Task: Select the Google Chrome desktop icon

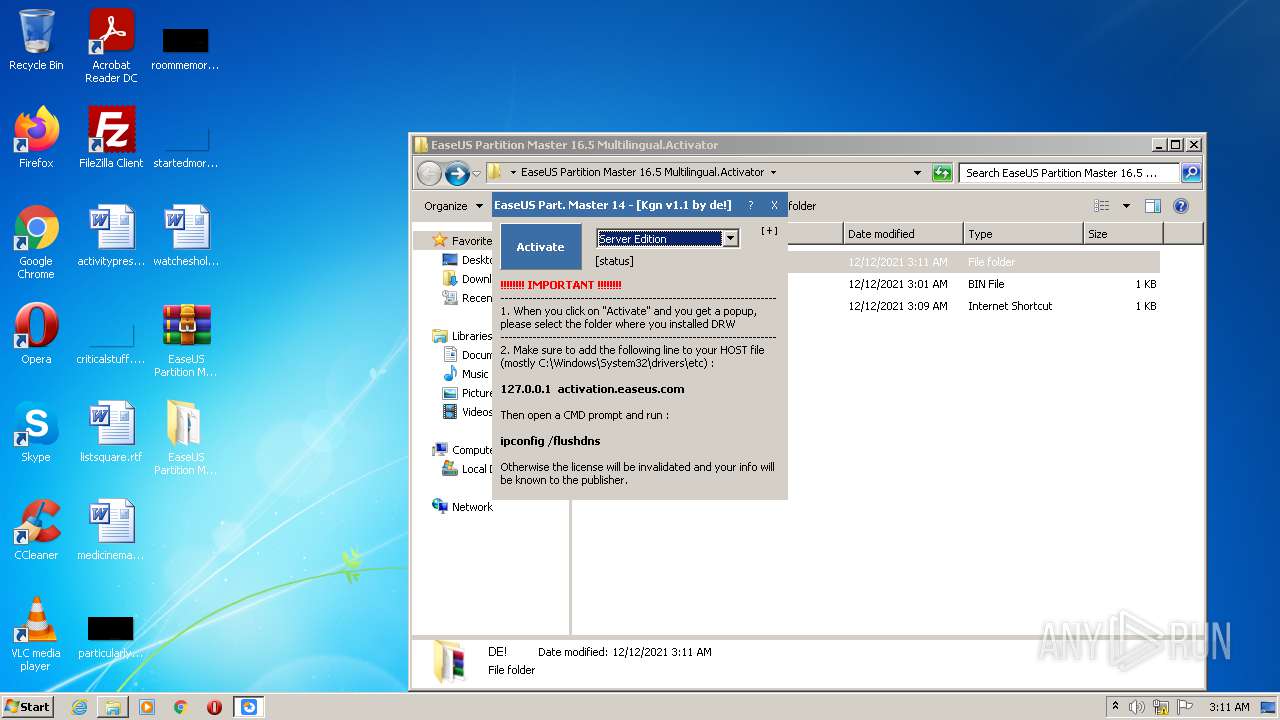Action: pyautogui.click(x=36, y=242)
